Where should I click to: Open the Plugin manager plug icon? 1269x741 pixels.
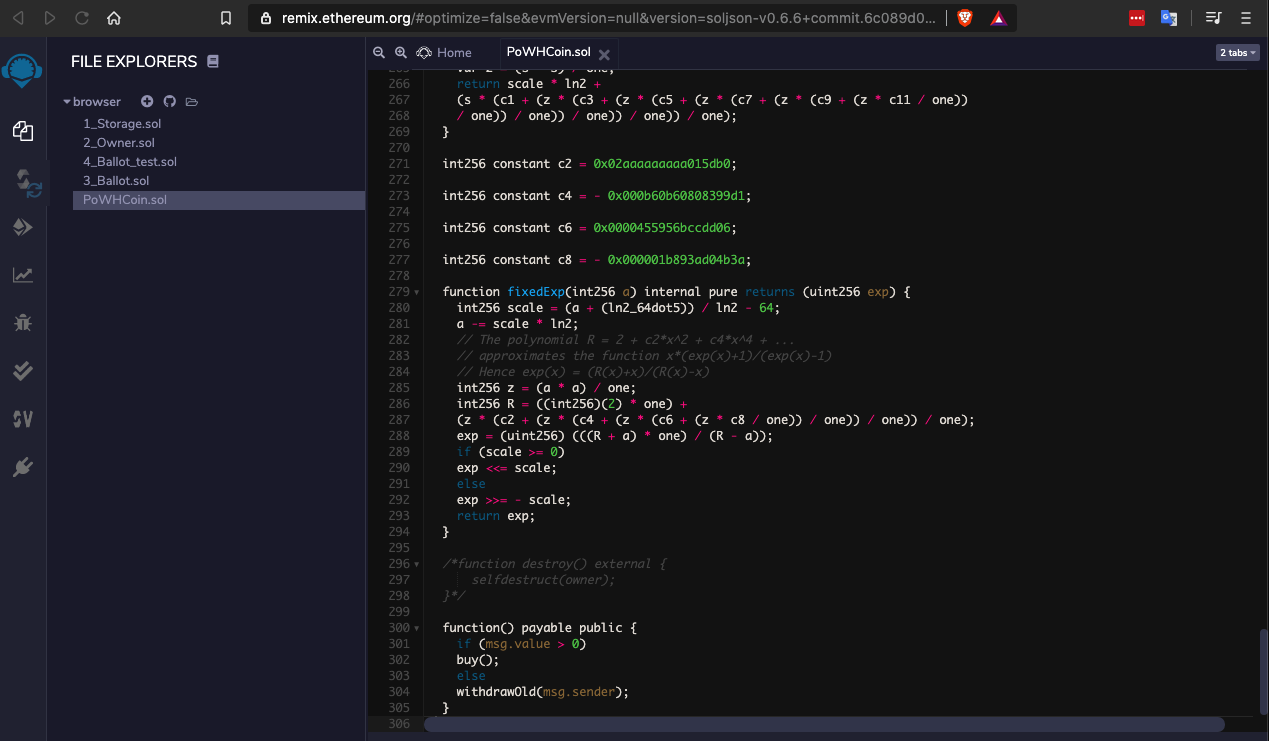pyautogui.click(x=23, y=466)
